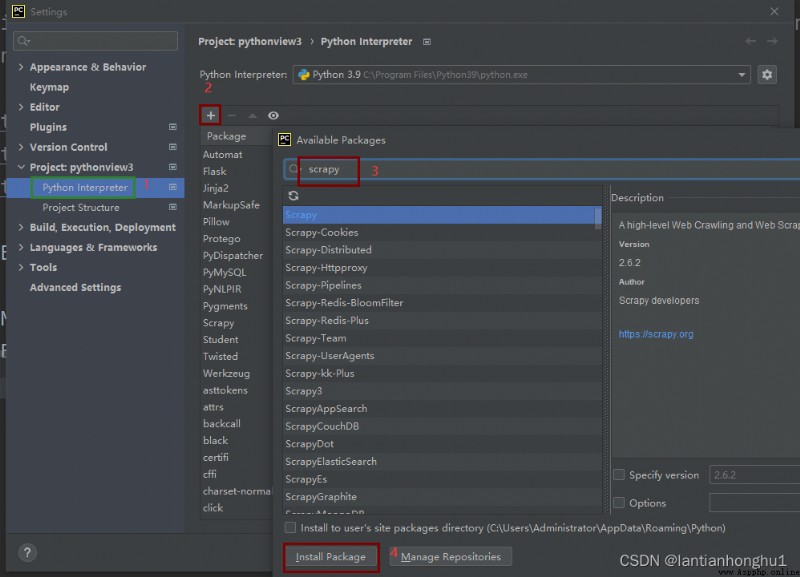Tick the Options checkbox
Screen dimensions: 800x577
[x=619, y=503]
